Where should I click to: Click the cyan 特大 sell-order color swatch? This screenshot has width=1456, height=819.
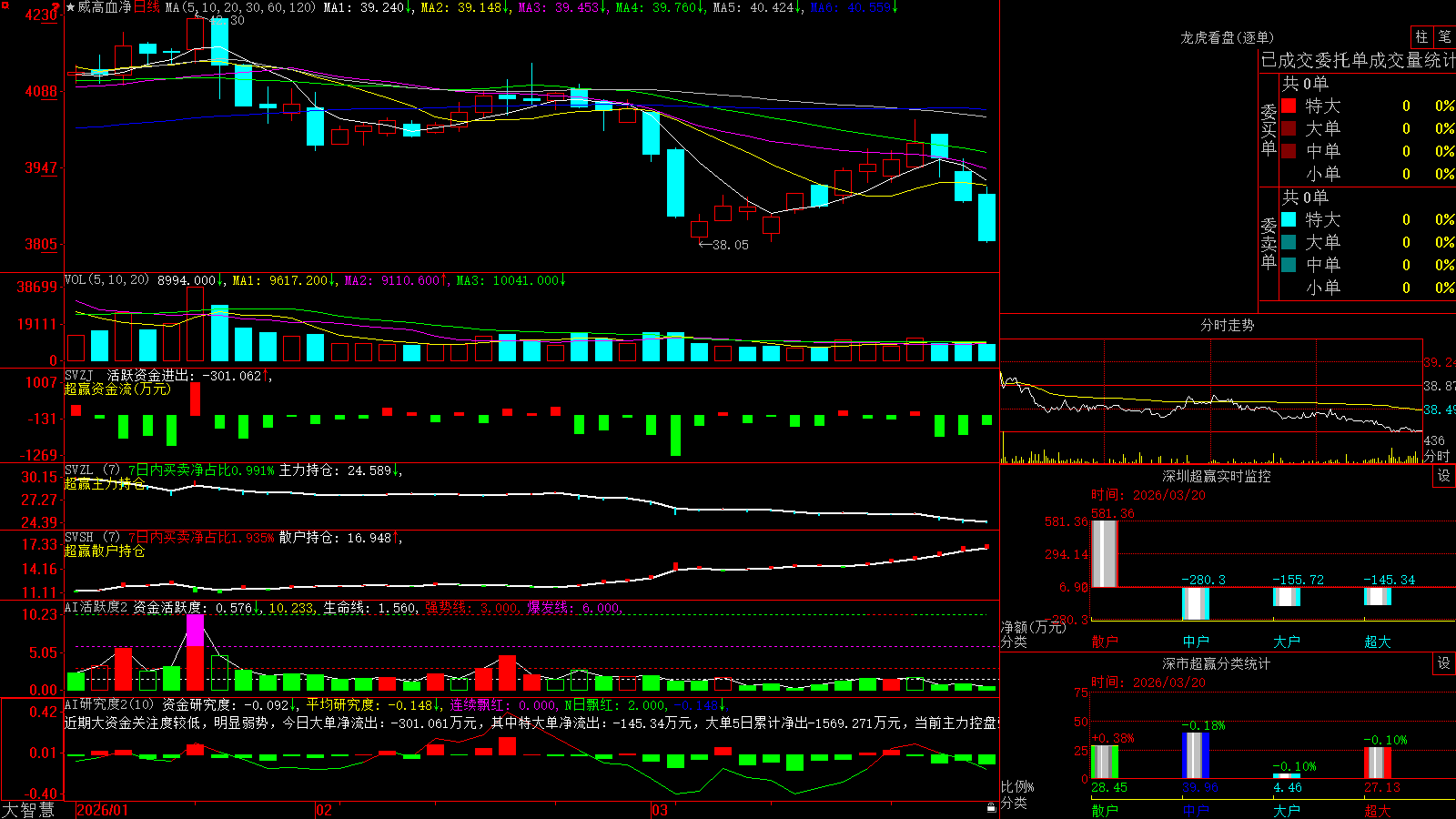coord(1289,219)
